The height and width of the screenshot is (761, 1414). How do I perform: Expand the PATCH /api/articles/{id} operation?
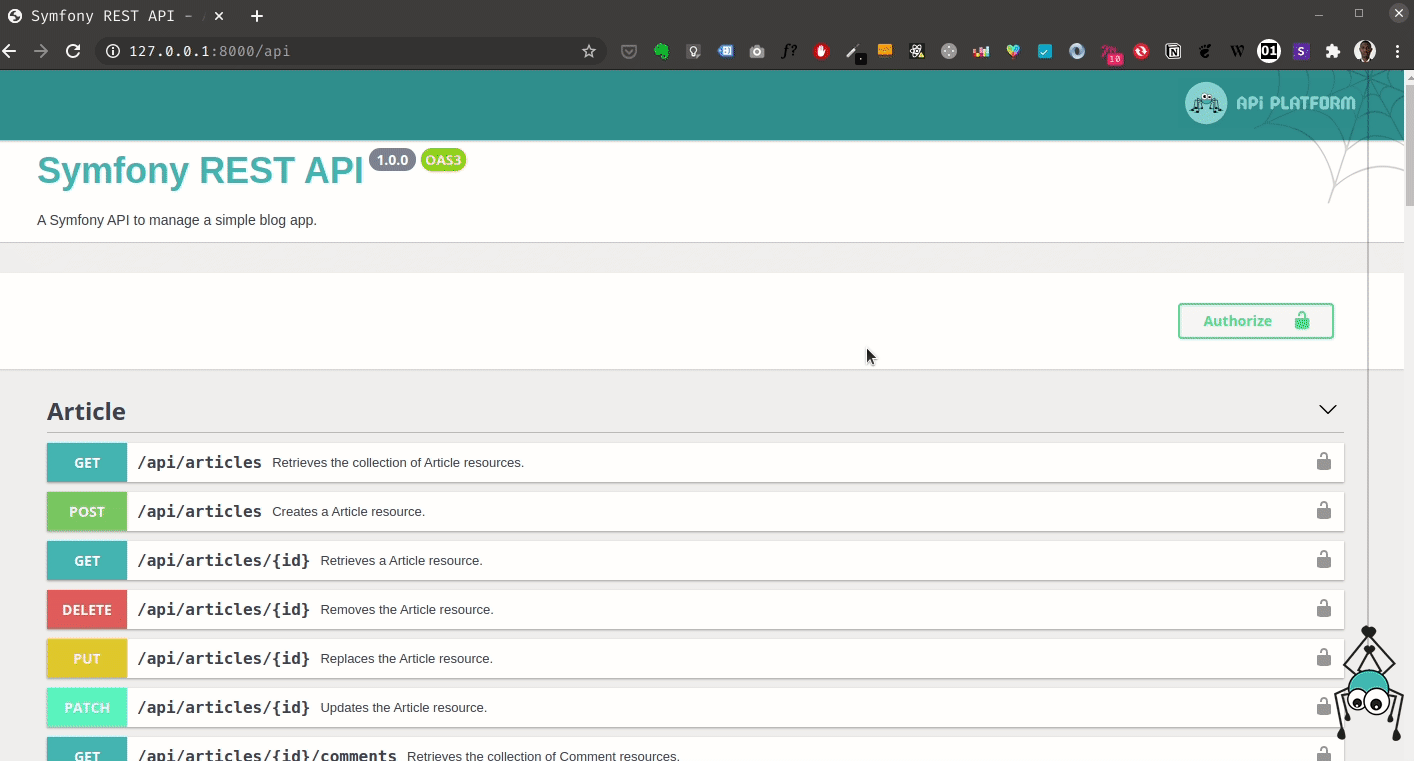223,707
